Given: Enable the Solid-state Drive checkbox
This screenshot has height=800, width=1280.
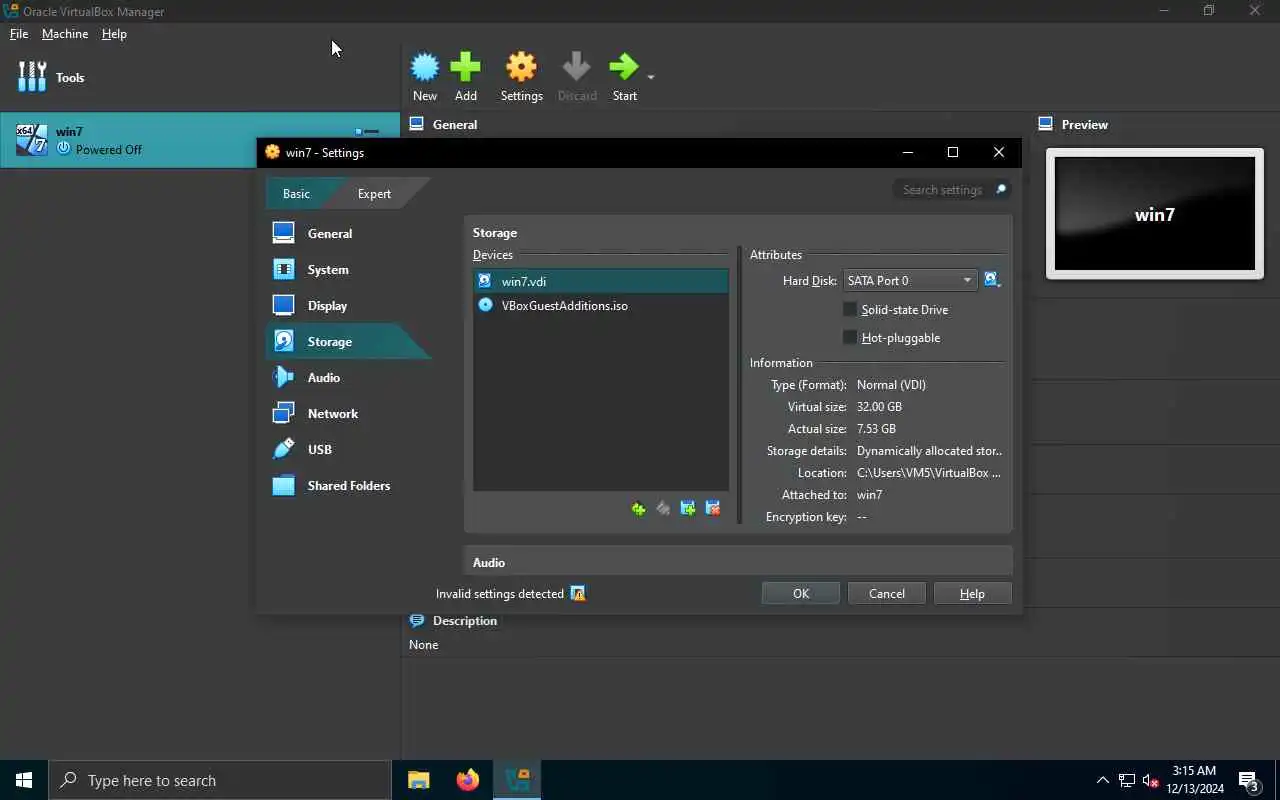Looking at the screenshot, I should [850, 309].
